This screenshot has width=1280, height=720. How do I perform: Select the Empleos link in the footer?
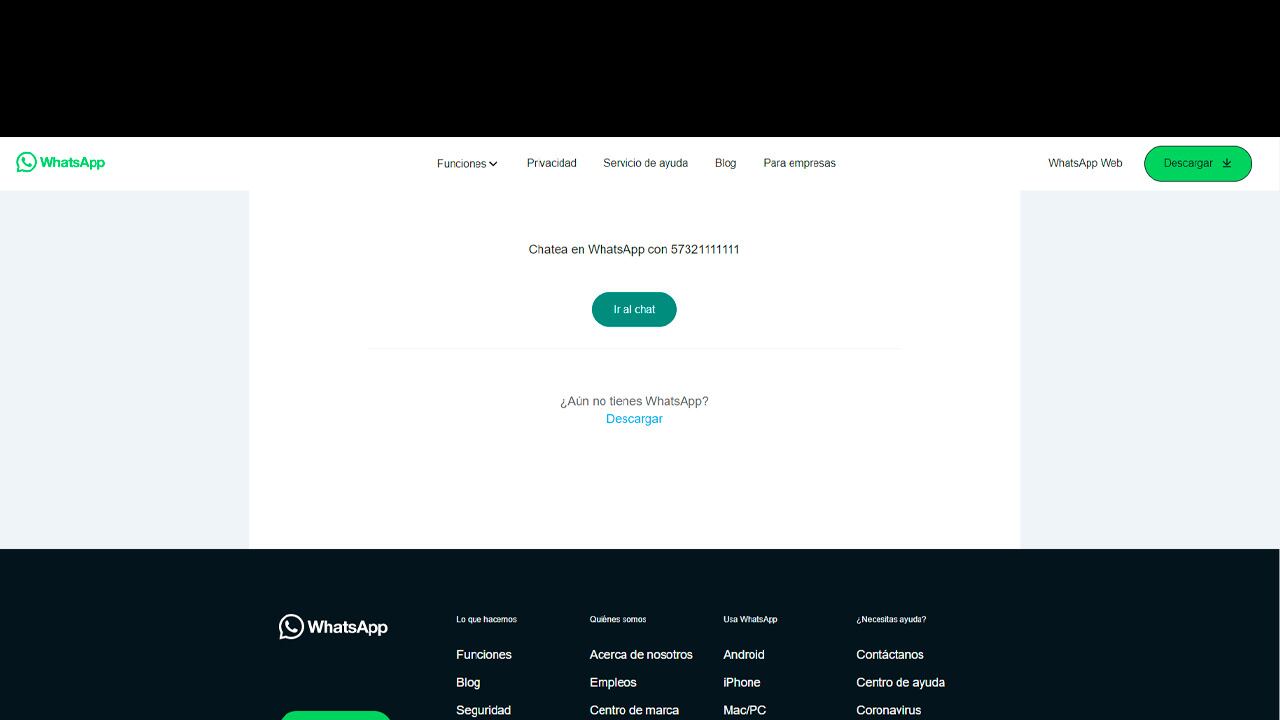click(613, 683)
